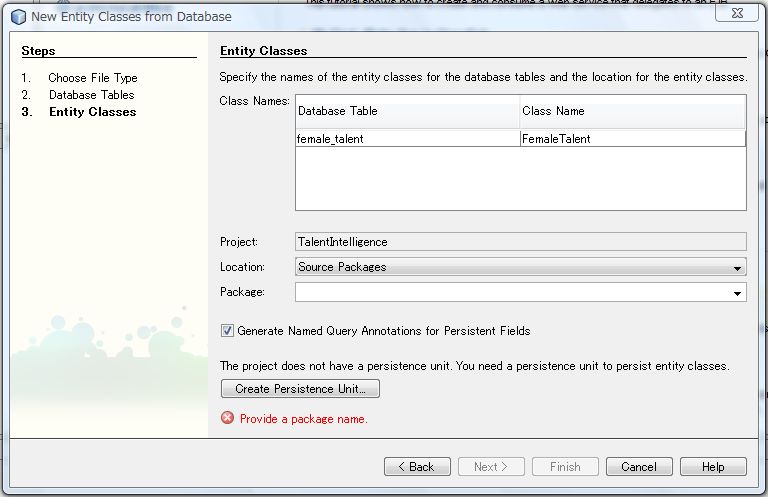Select the Database Tables step
This screenshot has width=768, height=497.
[91, 95]
